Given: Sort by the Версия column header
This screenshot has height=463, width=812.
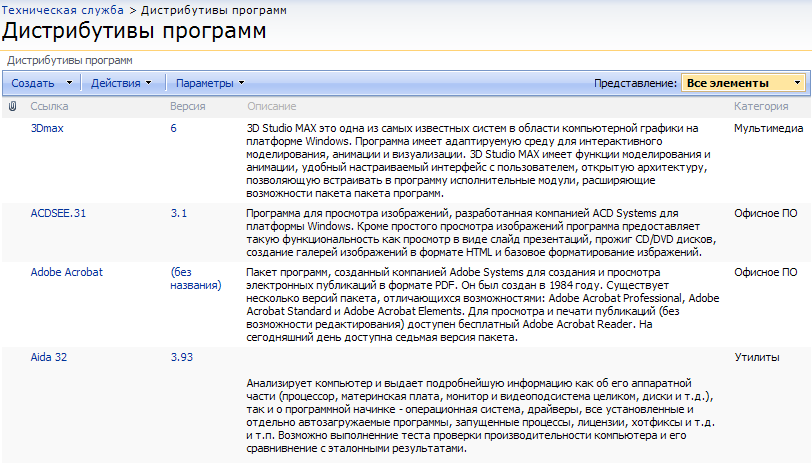Looking at the screenshot, I should (188, 106).
